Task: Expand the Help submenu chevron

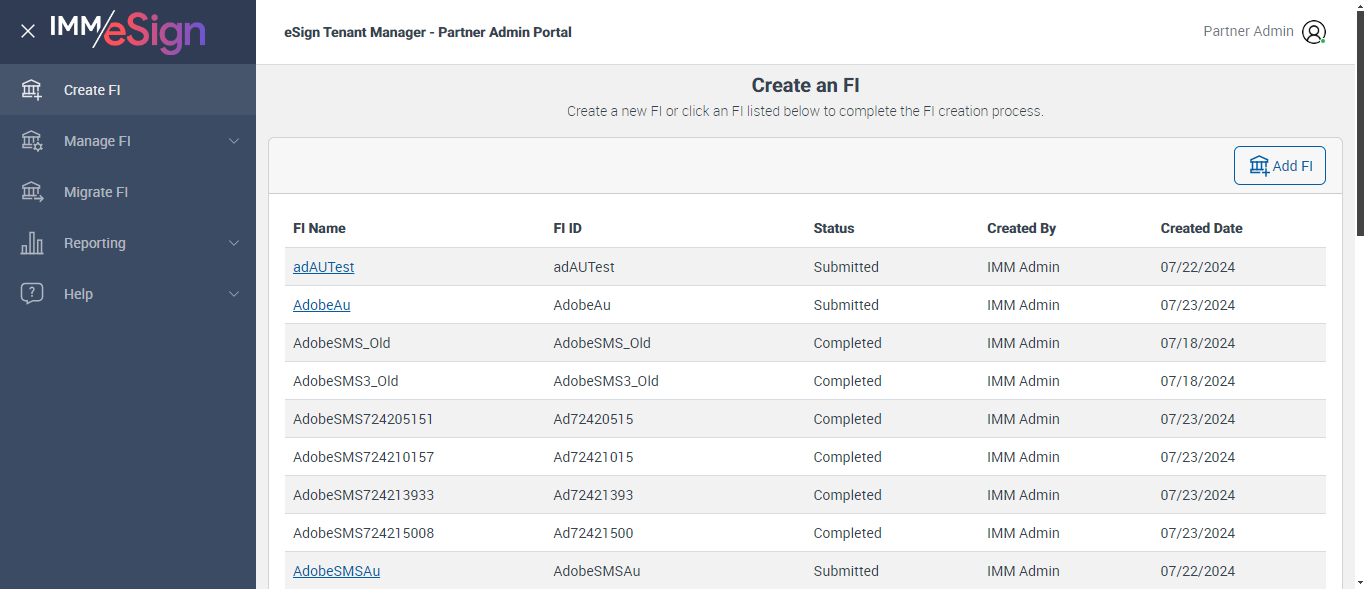Action: [x=234, y=294]
